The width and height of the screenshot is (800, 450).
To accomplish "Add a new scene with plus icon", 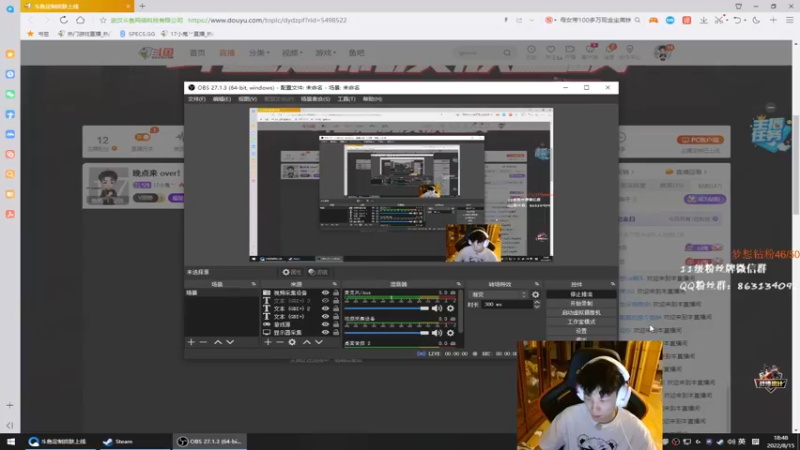I will (x=191, y=342).
